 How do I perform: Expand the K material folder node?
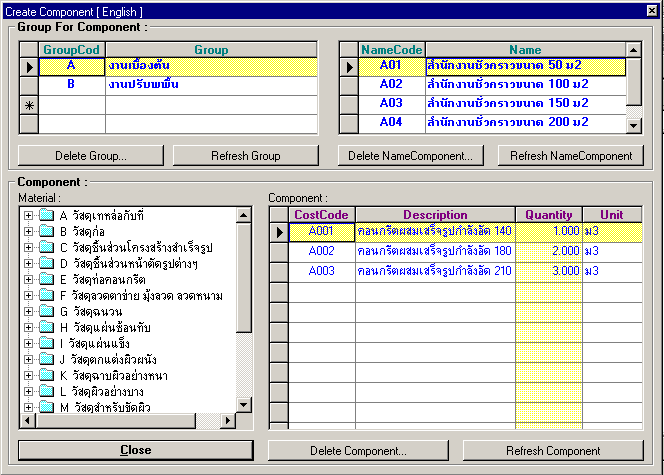28,376
